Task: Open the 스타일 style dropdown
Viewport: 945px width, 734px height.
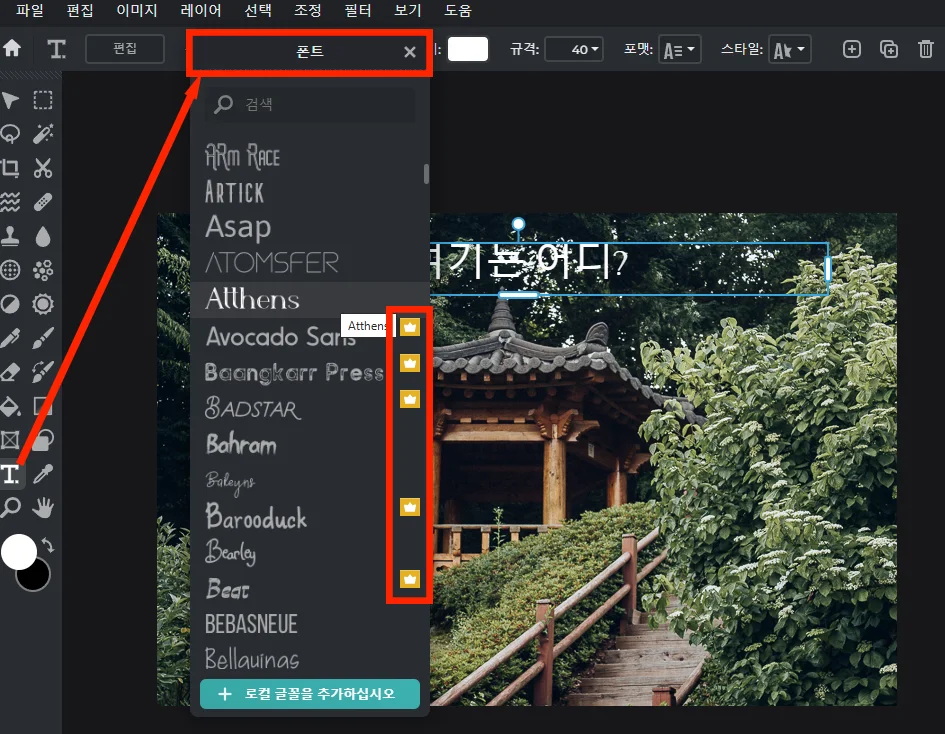Action: coord(789,48)
